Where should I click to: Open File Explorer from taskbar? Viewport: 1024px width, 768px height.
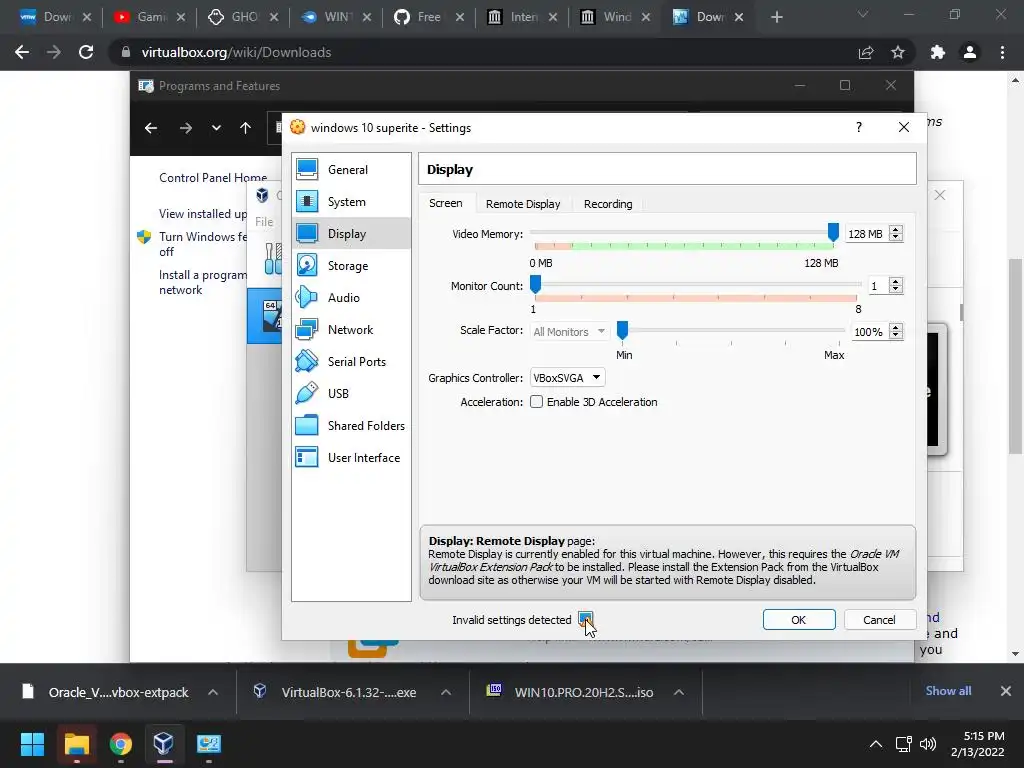pos(76,744)
